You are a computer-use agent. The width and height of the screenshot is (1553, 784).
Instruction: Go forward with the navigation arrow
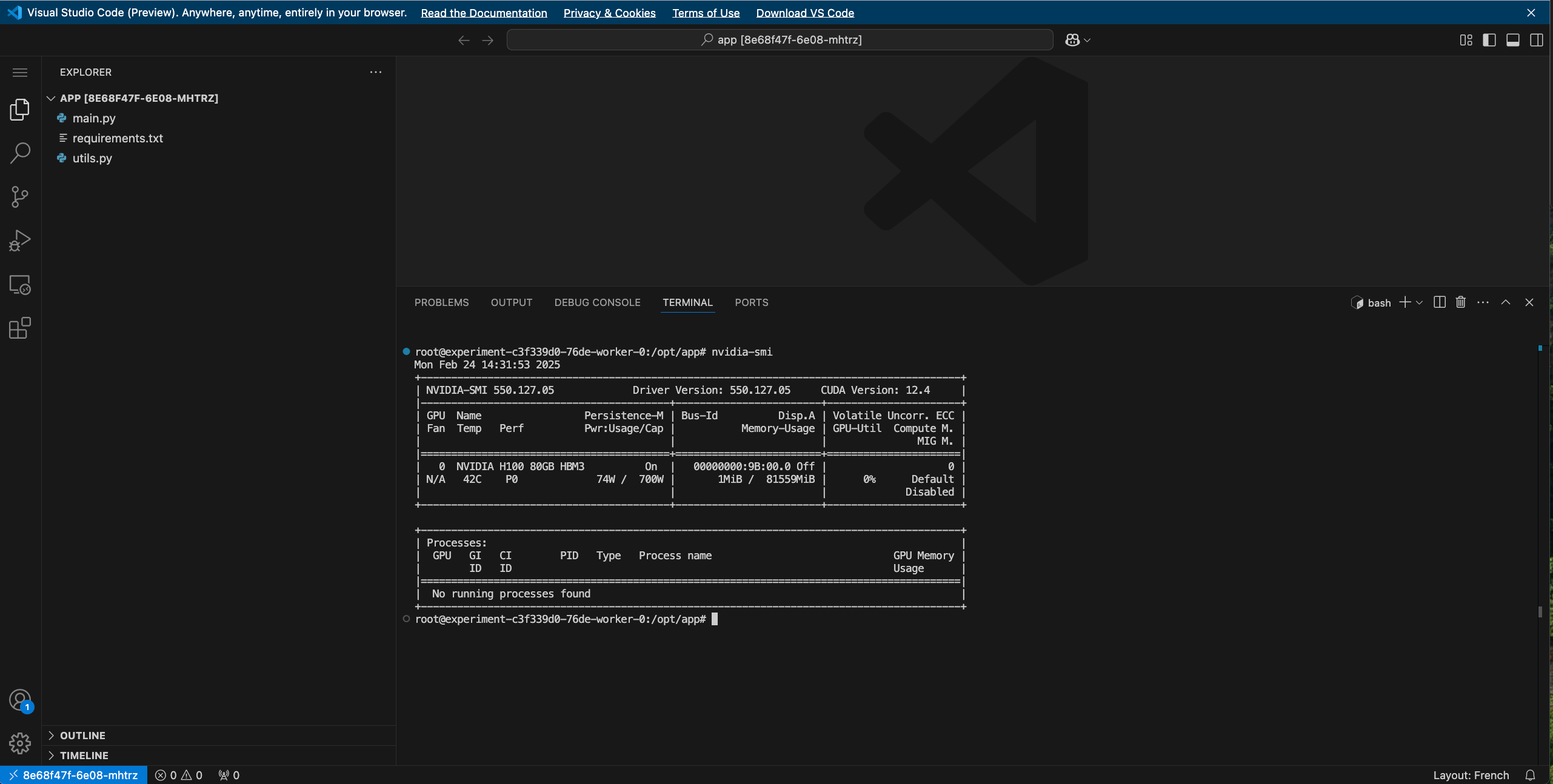(487, 40)
